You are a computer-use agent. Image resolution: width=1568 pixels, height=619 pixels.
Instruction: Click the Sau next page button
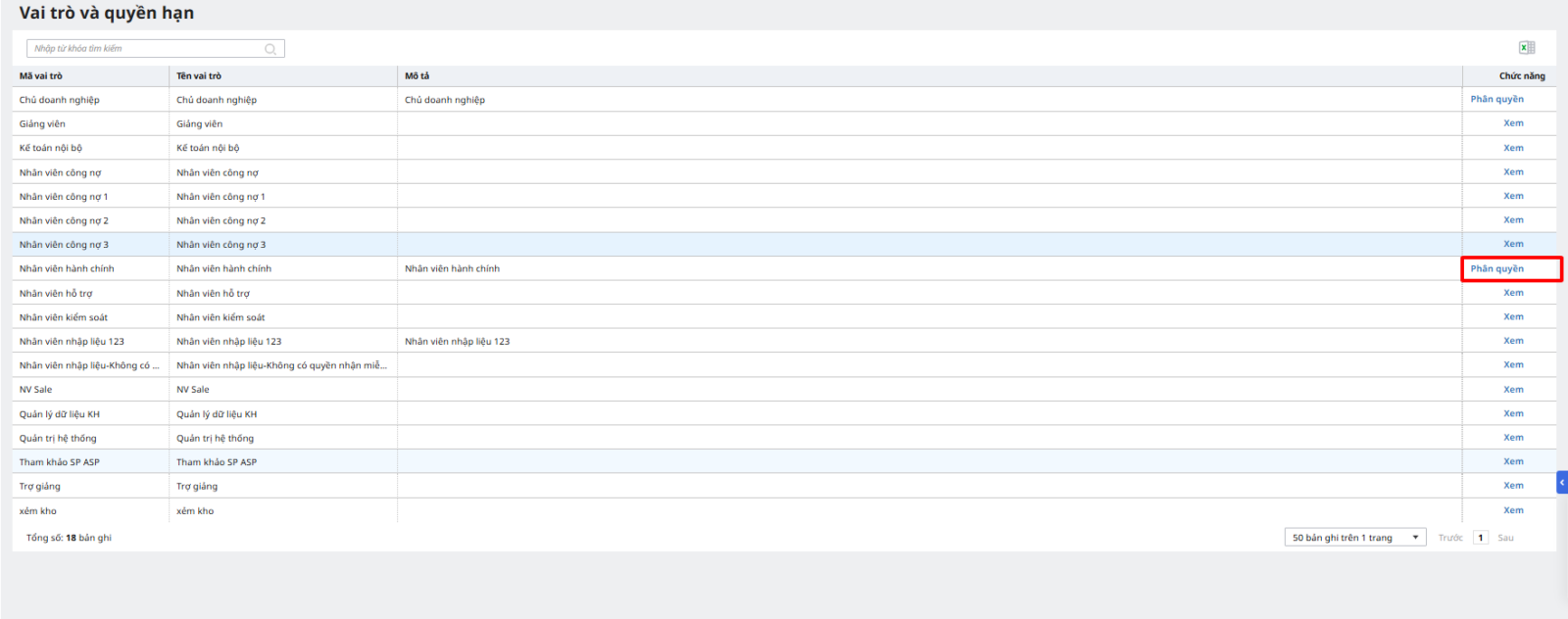(1505, 538)
